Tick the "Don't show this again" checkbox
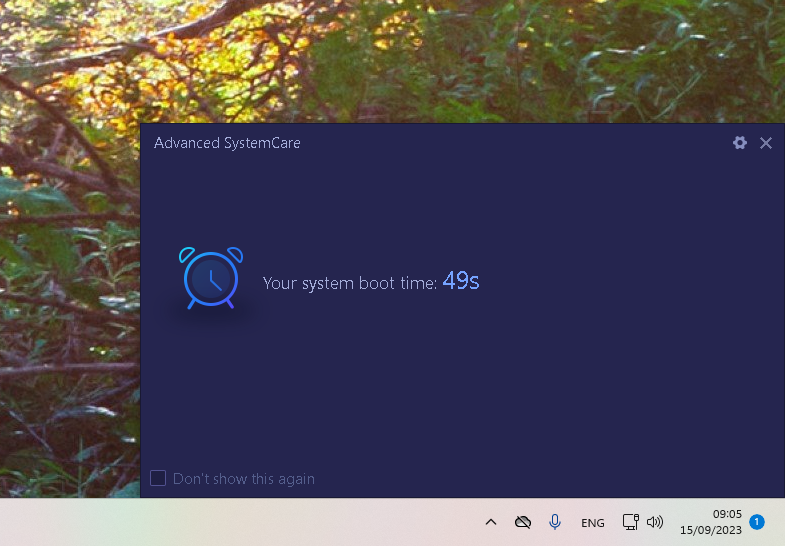 [158, 478]
